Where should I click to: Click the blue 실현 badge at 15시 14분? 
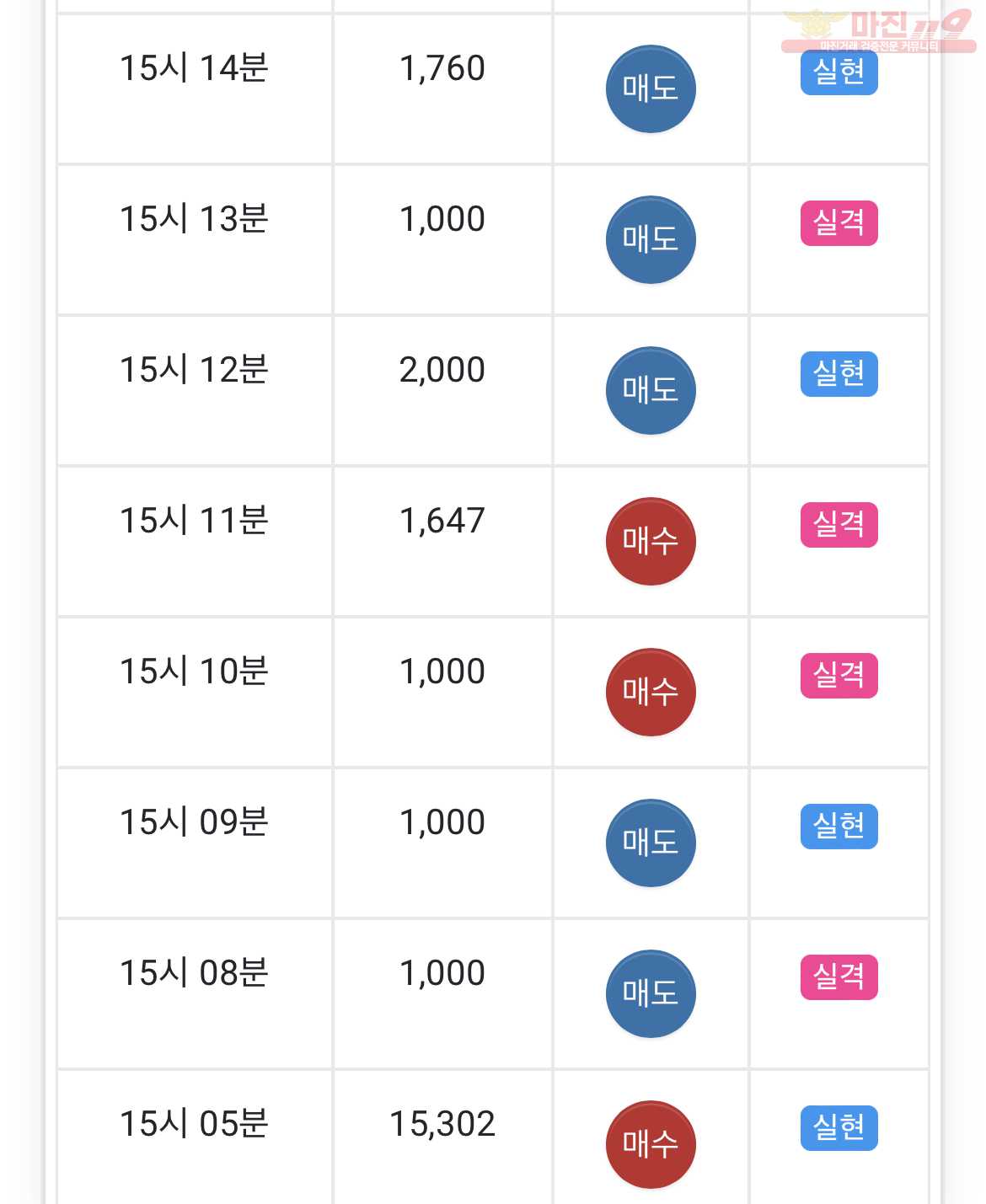click(x=839, y=72)
